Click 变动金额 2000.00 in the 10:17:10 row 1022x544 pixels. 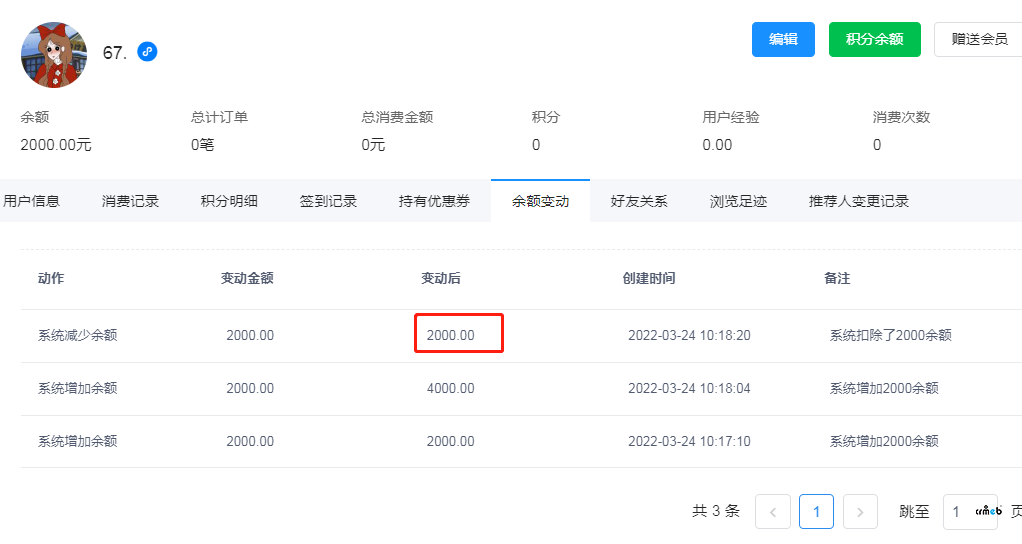(250, 441)
